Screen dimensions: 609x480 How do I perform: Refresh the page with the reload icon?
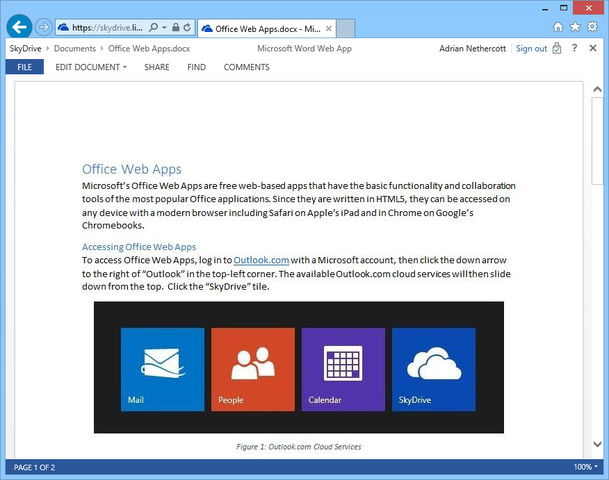pyautogui.click(x=187, y=27)
